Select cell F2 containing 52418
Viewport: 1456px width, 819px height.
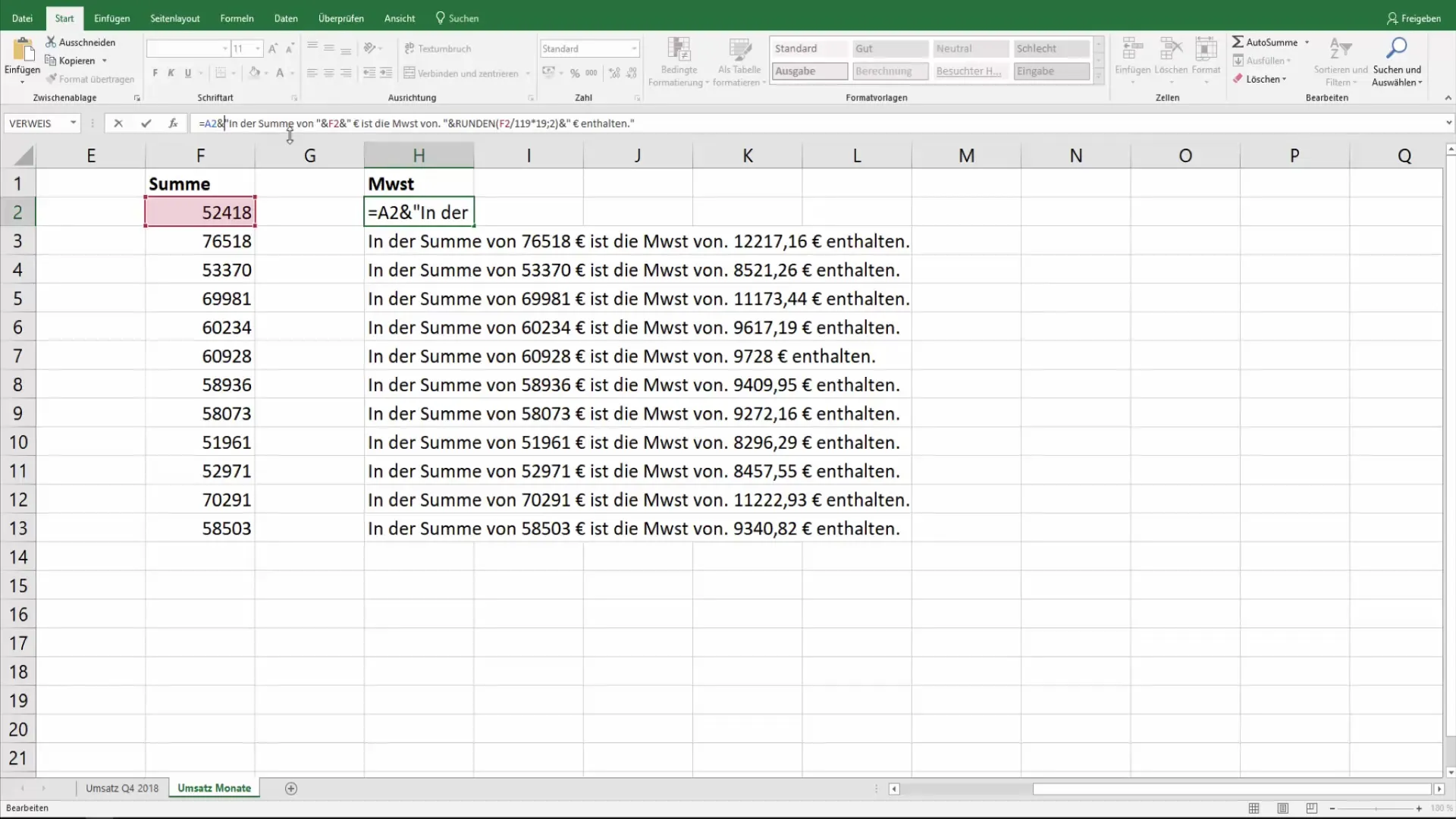[200, 212]
